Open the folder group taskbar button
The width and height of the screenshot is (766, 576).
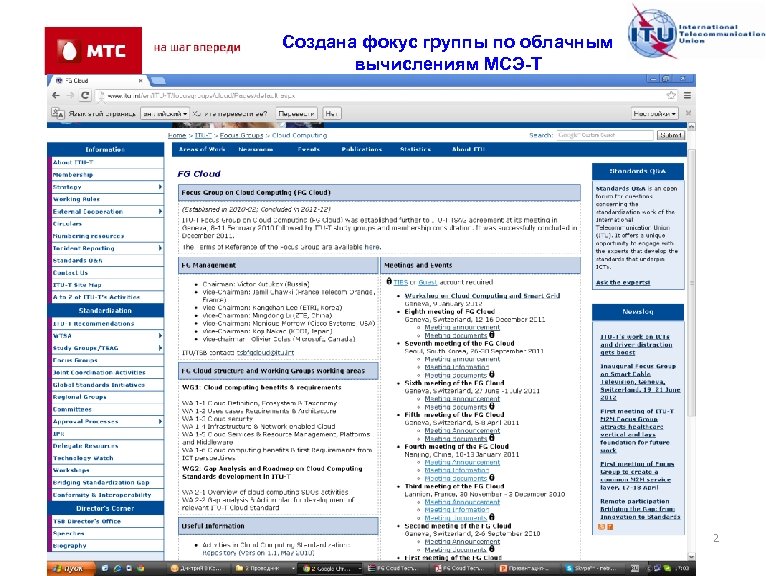click(264, 569)
